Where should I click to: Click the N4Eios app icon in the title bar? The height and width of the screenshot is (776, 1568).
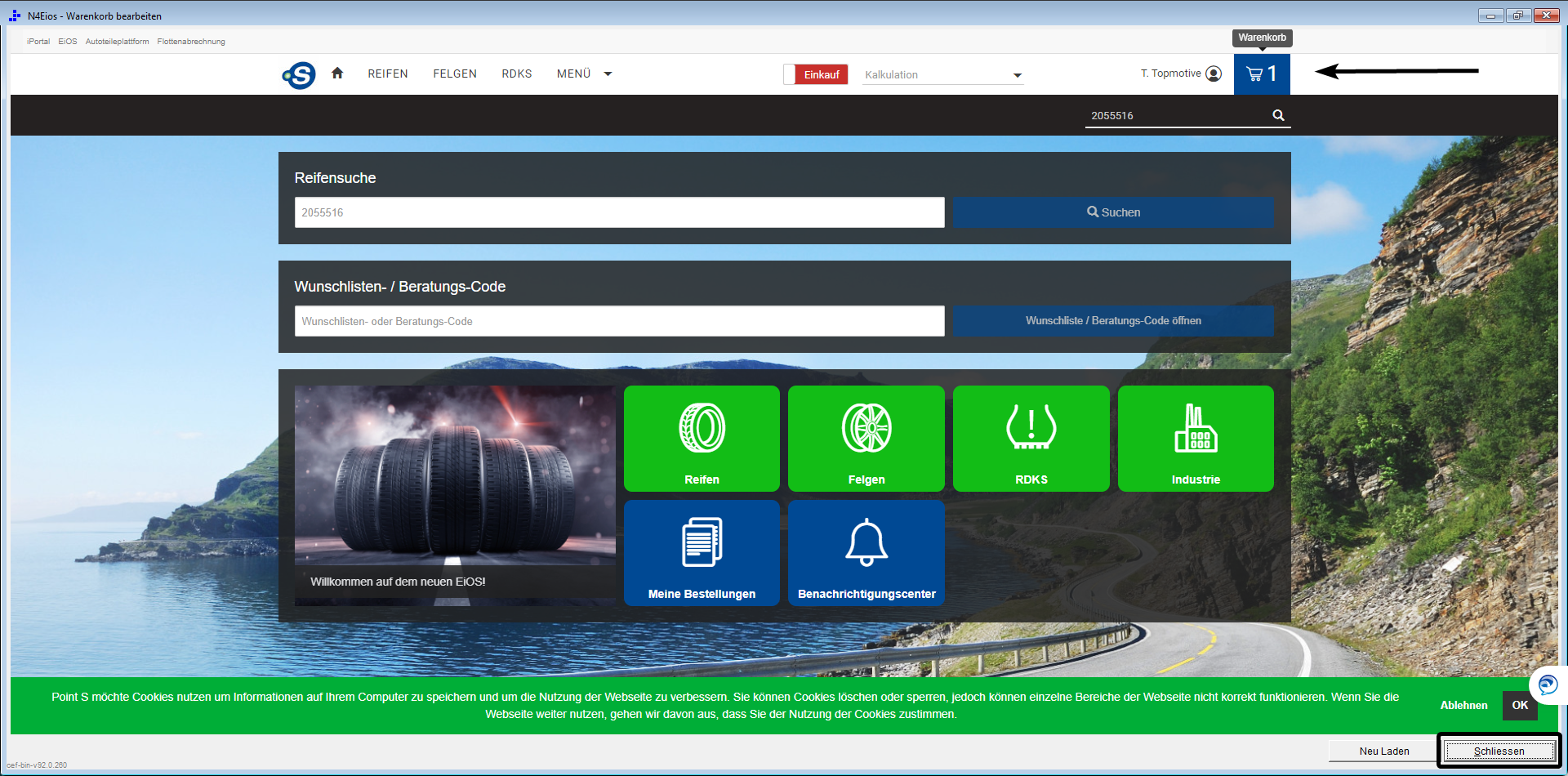point(15,16)
